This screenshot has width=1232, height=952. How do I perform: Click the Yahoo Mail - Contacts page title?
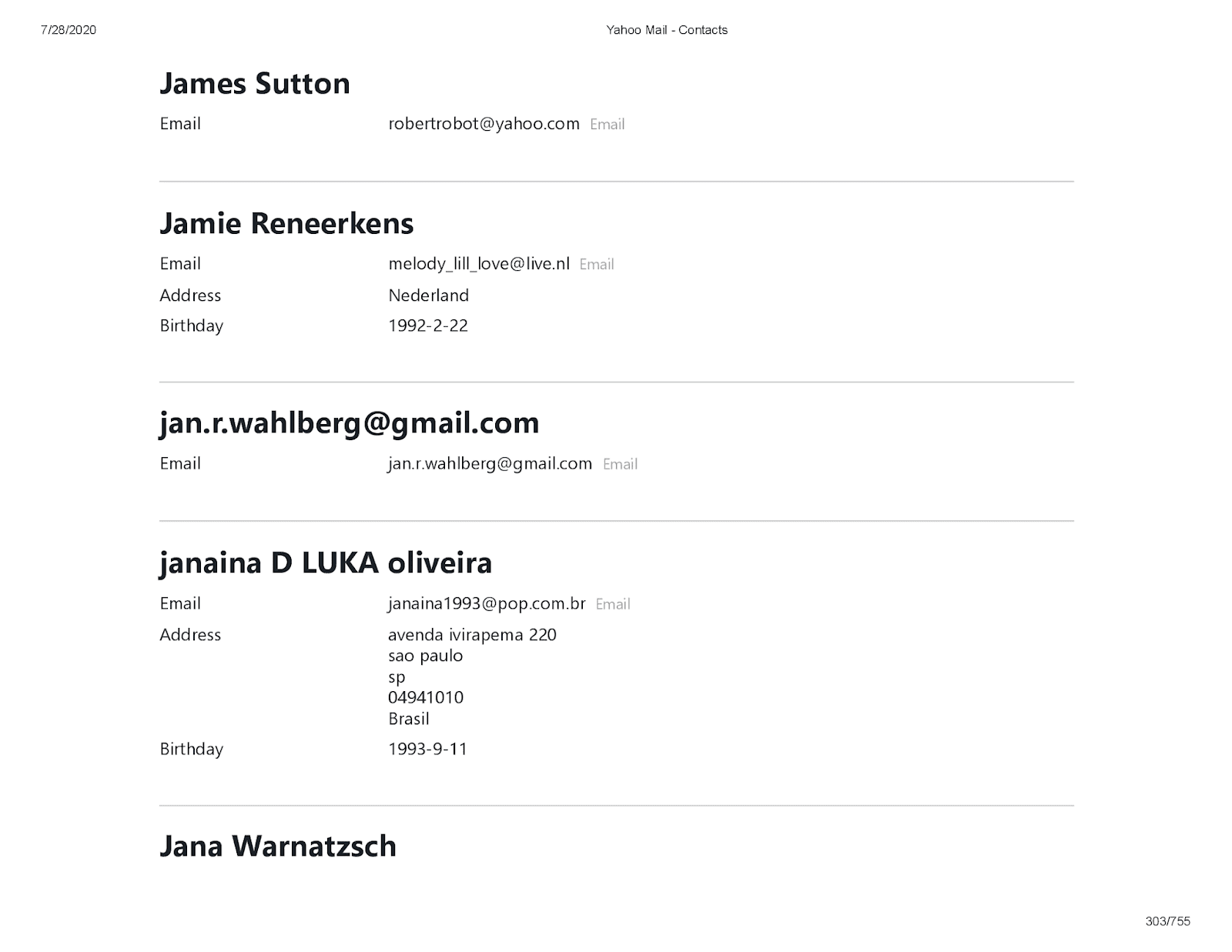click(x=667, y=30)
